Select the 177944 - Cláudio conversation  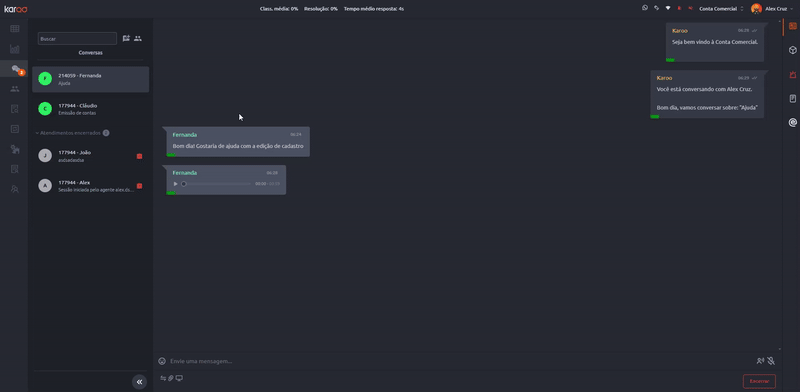point(91,109)
